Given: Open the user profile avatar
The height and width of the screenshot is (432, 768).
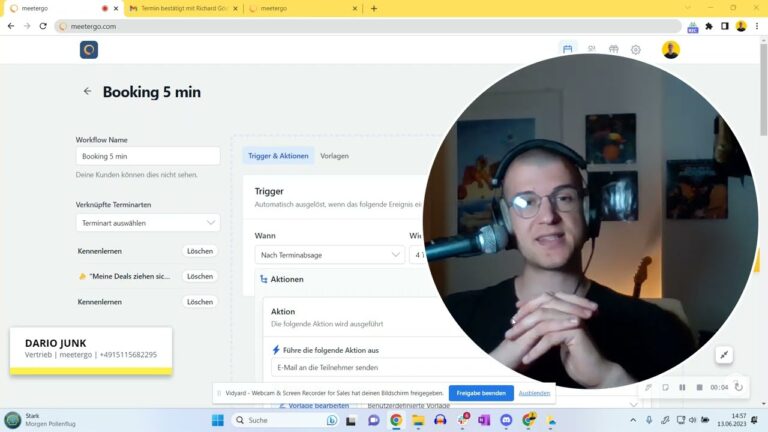Looking at the screenshot, I should click(670, 49).
